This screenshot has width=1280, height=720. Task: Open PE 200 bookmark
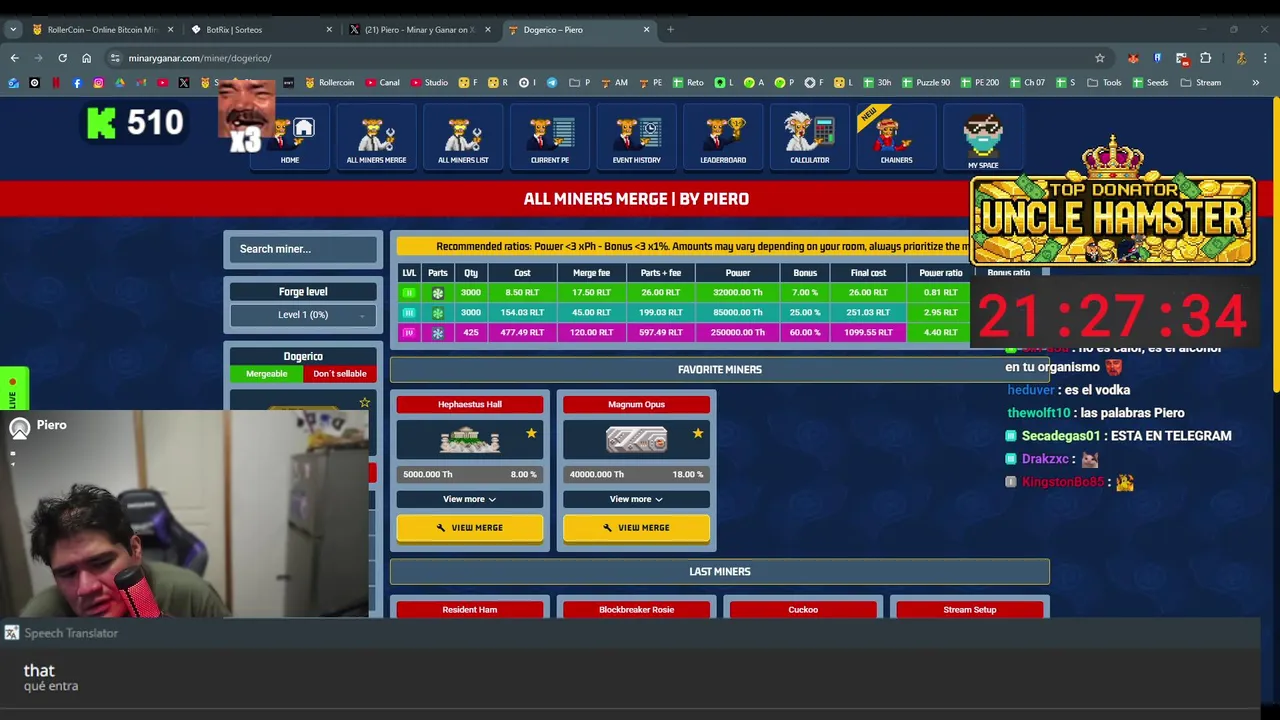(980, 83)
